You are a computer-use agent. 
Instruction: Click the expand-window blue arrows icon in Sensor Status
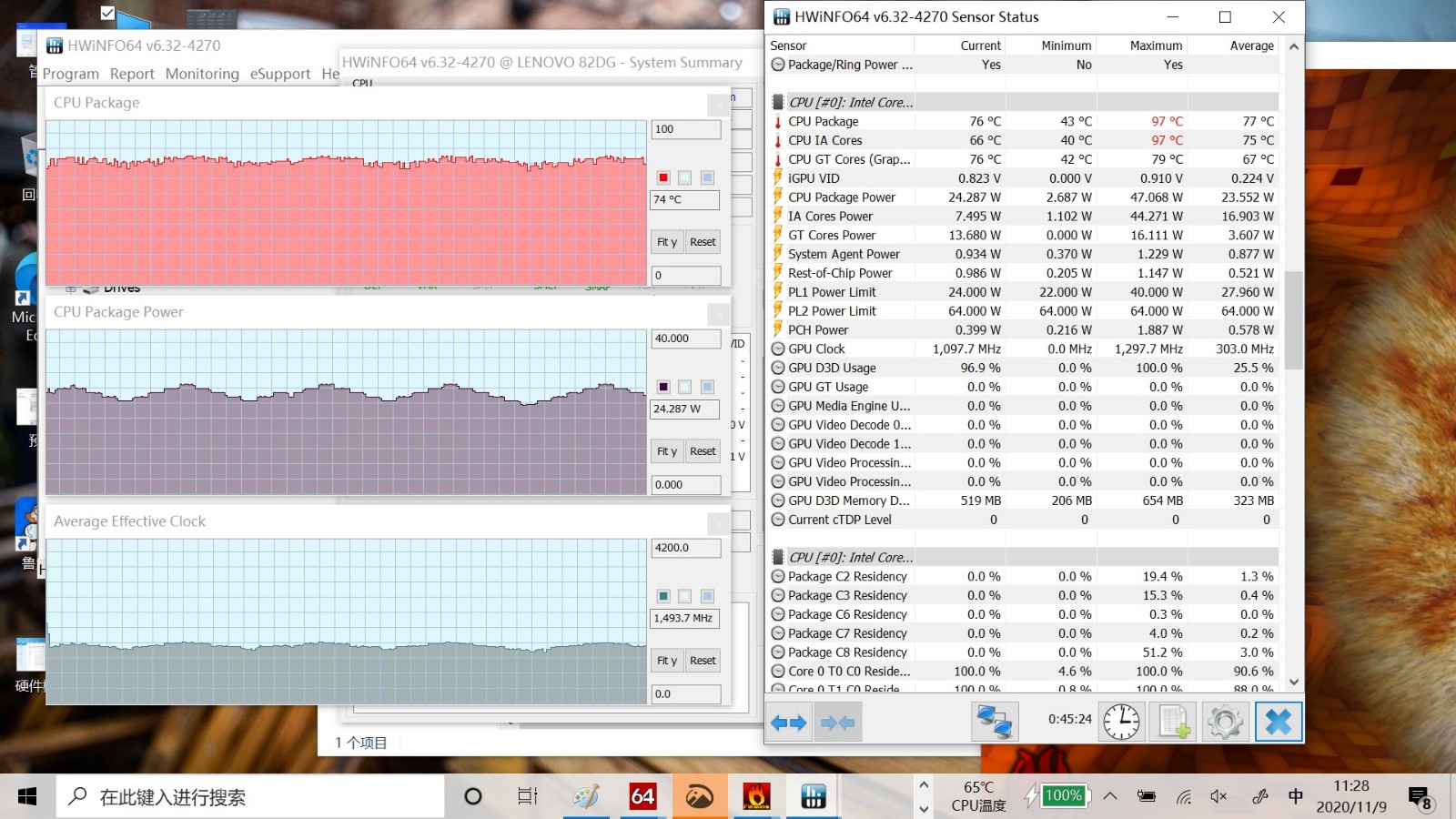(x=788, y=723)
